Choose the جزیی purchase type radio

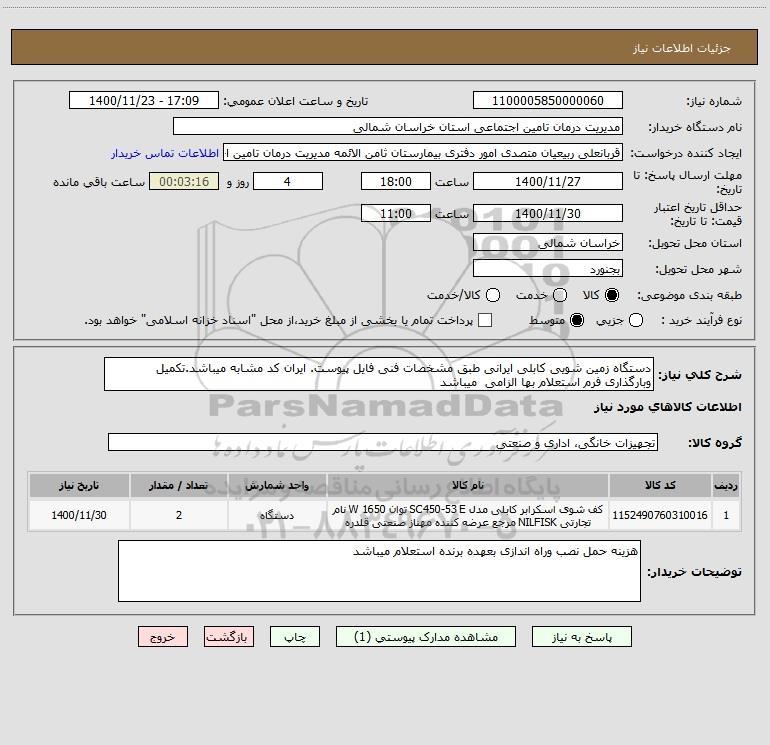[635, 320]
